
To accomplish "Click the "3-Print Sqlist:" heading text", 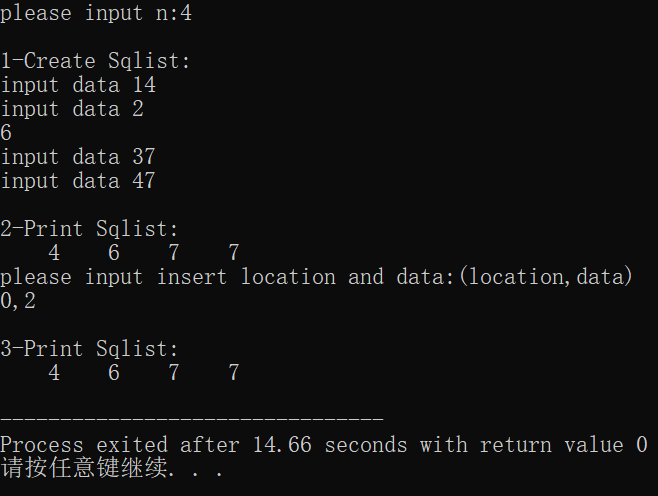I will point(90,349).
